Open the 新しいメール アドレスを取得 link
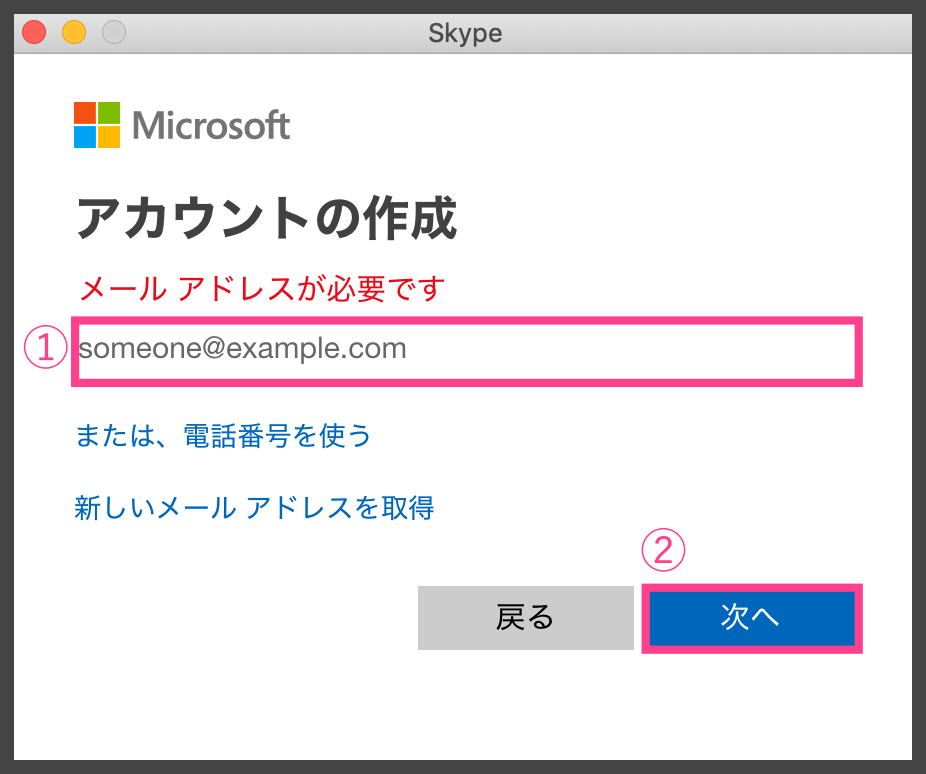 pos(254,508)
